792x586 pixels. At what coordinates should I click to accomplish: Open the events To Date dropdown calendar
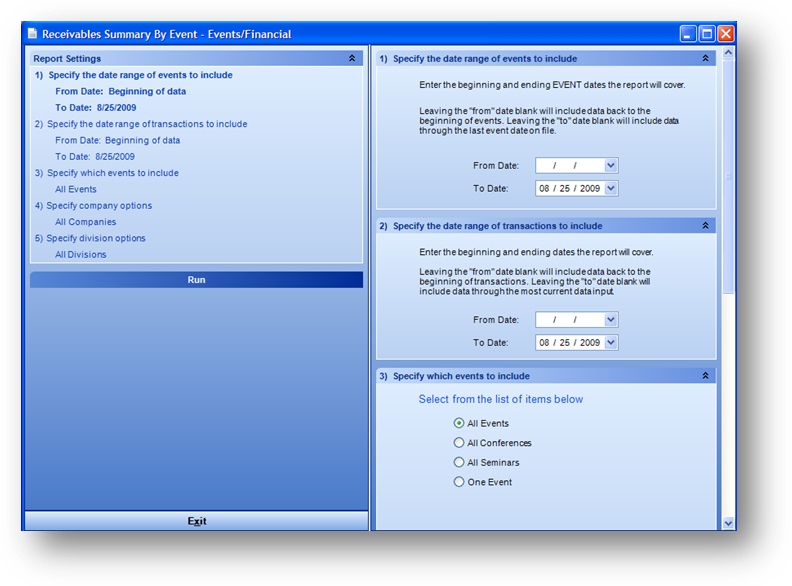[611, 188]
